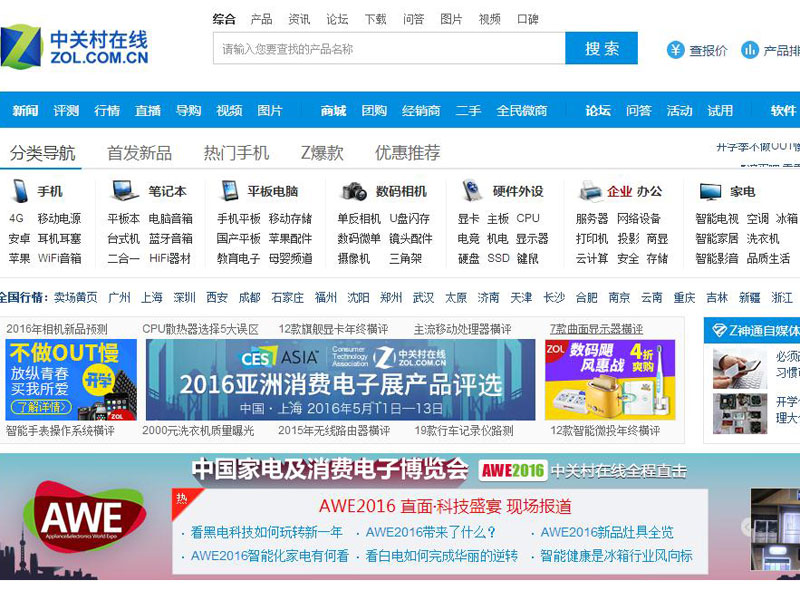Open 评测 in the blue navigation bar
Screen dimensions: 800x600
66,111
